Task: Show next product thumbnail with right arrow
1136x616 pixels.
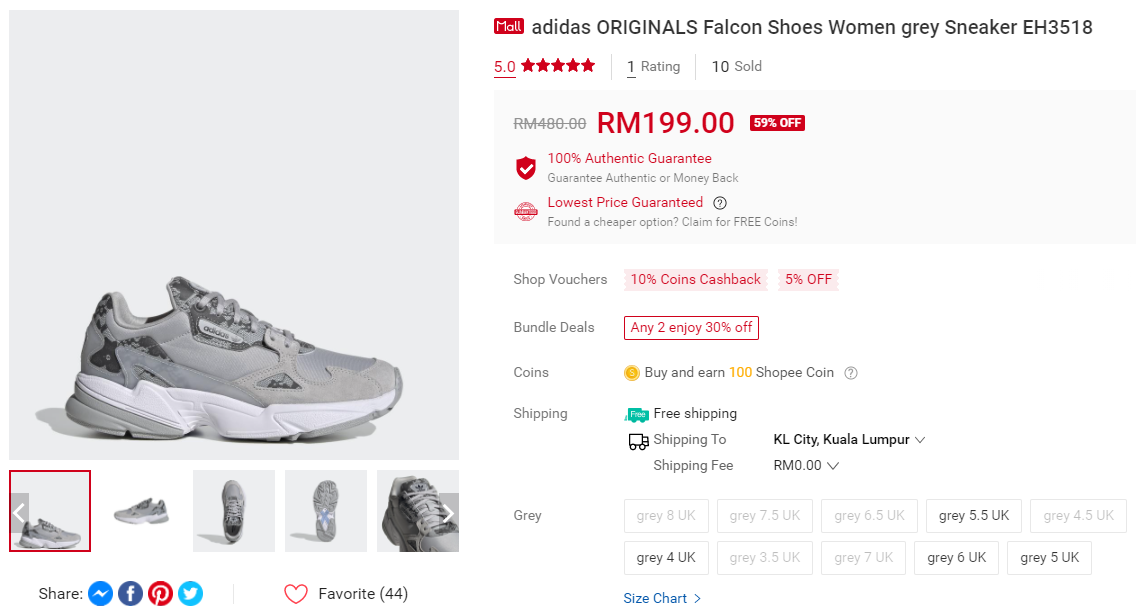Action: (449, 513)
